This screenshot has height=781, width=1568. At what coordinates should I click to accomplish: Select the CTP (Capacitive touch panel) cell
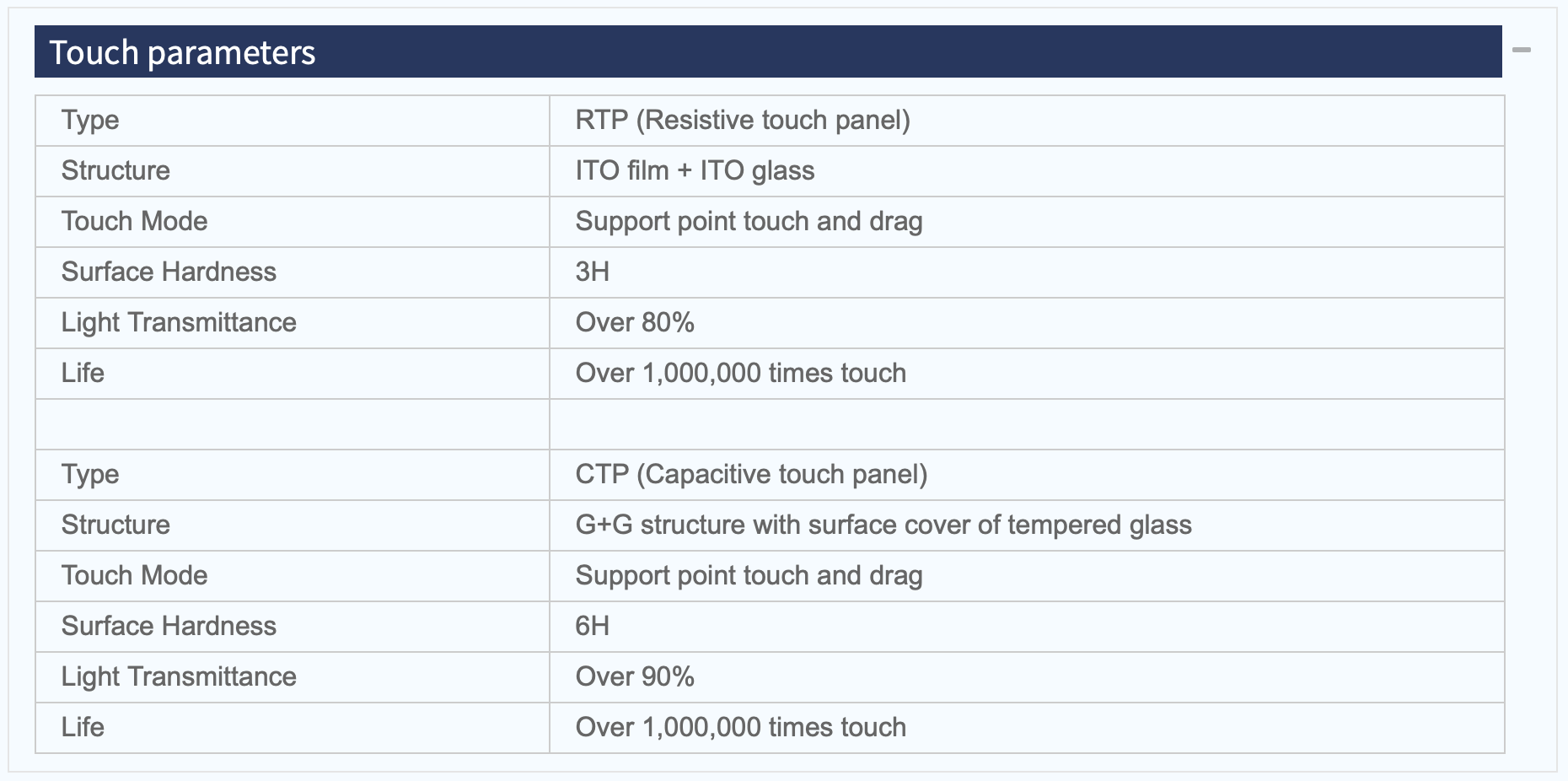click(1027, 475)
